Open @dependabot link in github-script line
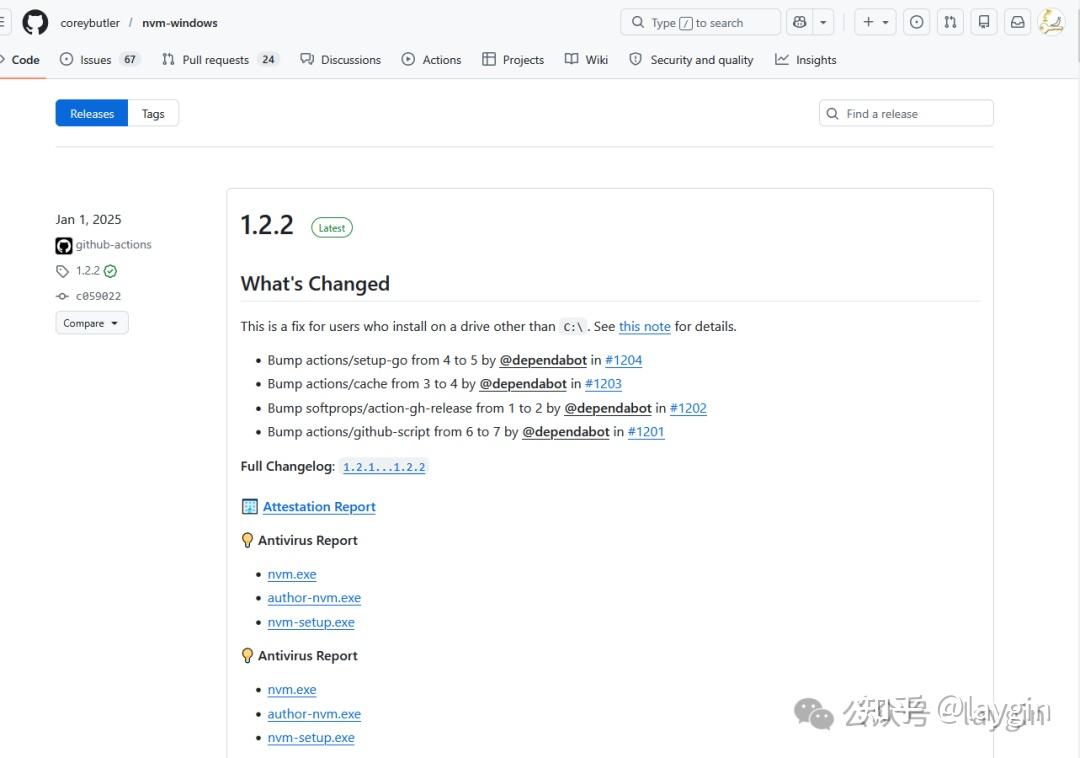Viewport: 1080px width, 758px height. pos(565,432)
